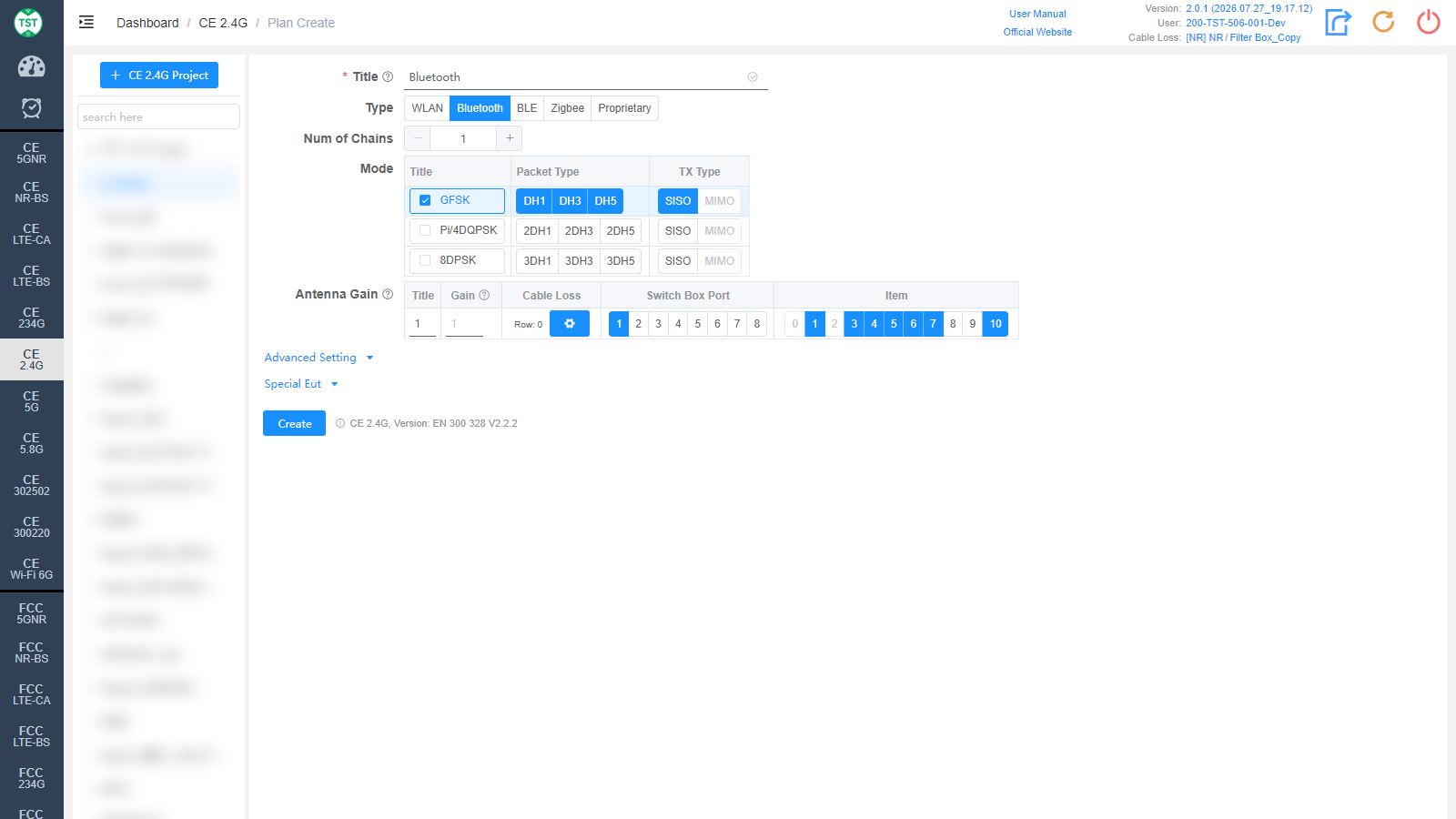1456x819 pixels.
Task: Open the User Manual link
Action: [x=1037, y=14]
